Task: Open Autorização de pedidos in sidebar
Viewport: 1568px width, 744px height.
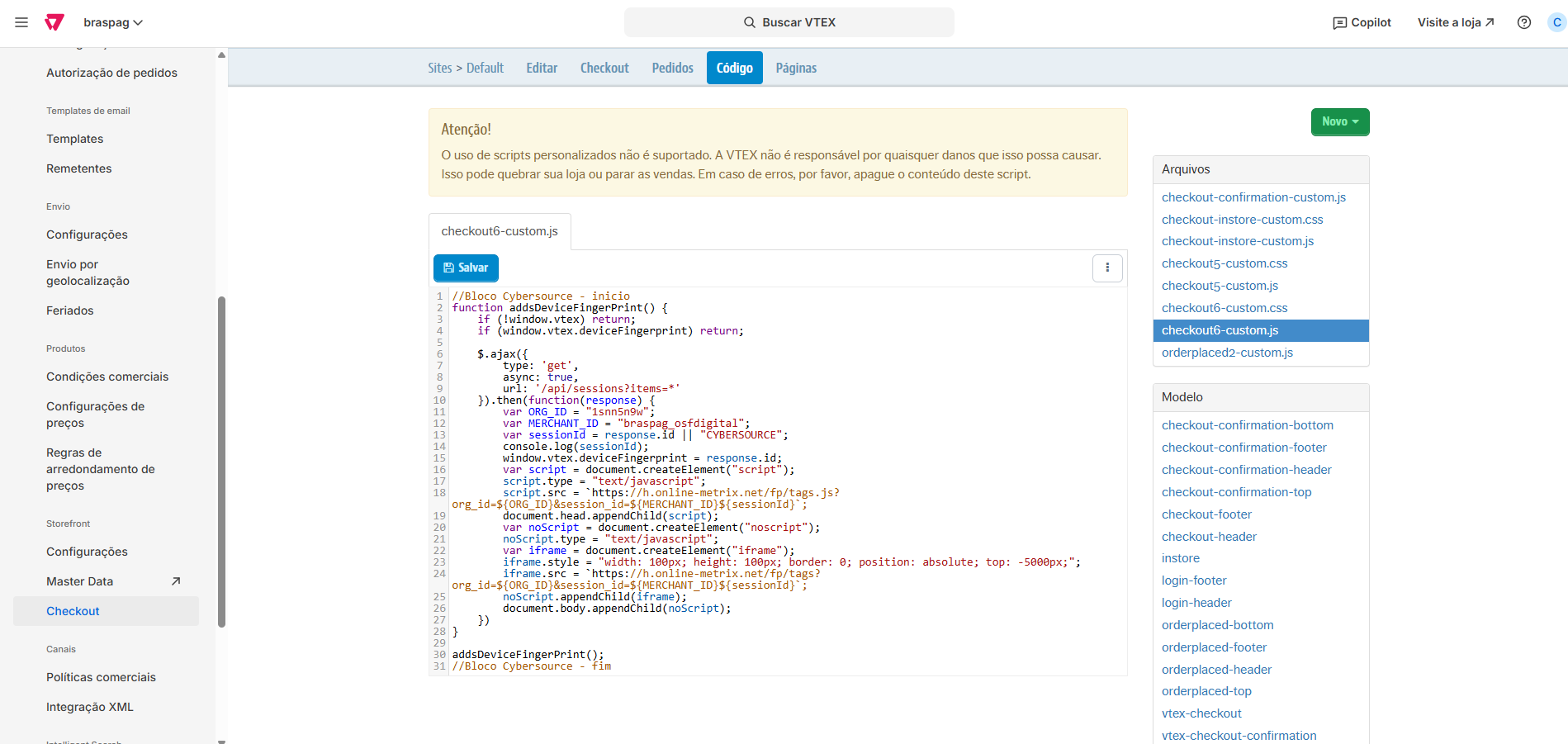Action: (111, 73)
